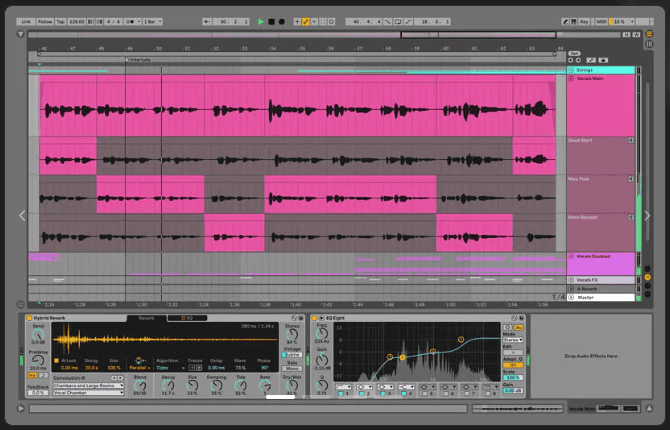Toggle the computer MIDI keyboard icon

tap(573, 21)
